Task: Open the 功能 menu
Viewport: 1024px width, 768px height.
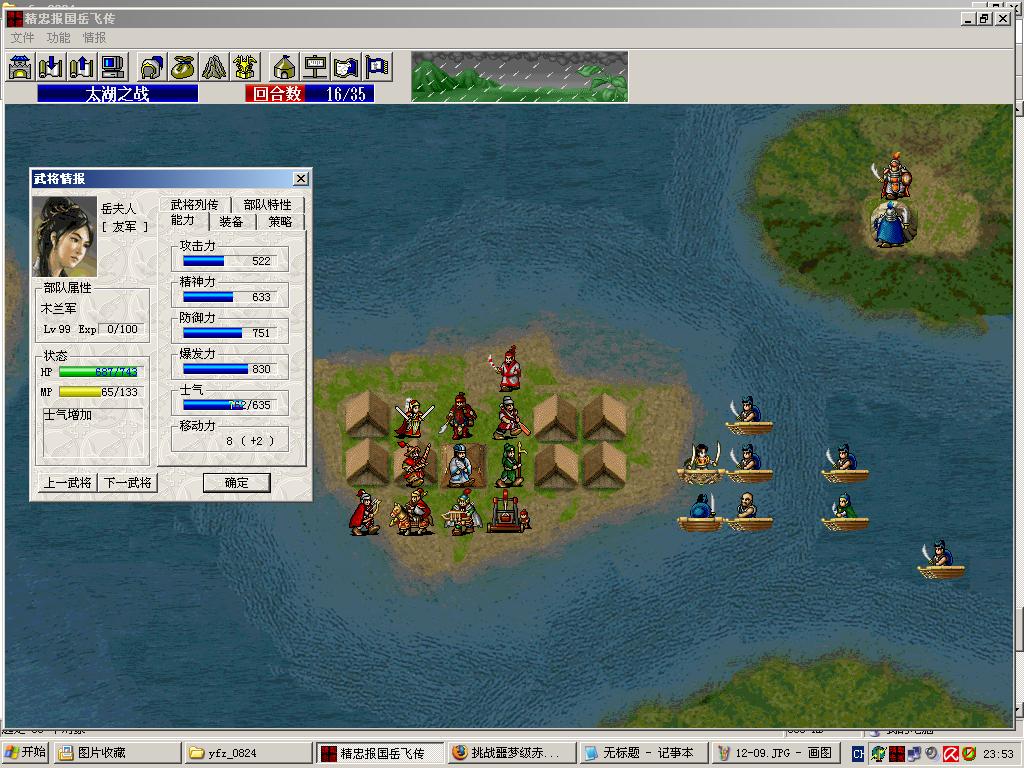Action: coord(58,38)
